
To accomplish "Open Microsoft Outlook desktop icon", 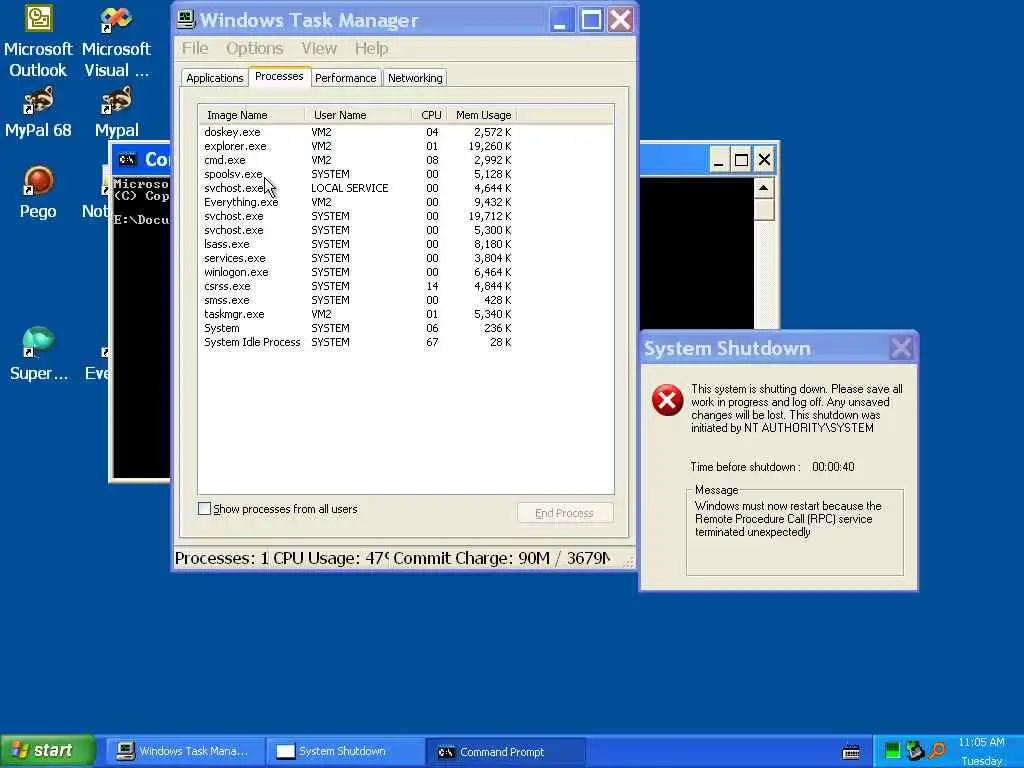I will tap(38, 40).
